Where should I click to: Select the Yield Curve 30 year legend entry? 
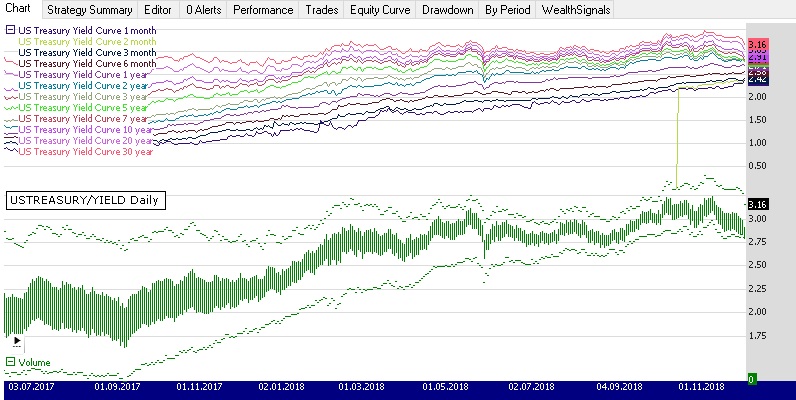pyautogui.click(x=86, y=152)
